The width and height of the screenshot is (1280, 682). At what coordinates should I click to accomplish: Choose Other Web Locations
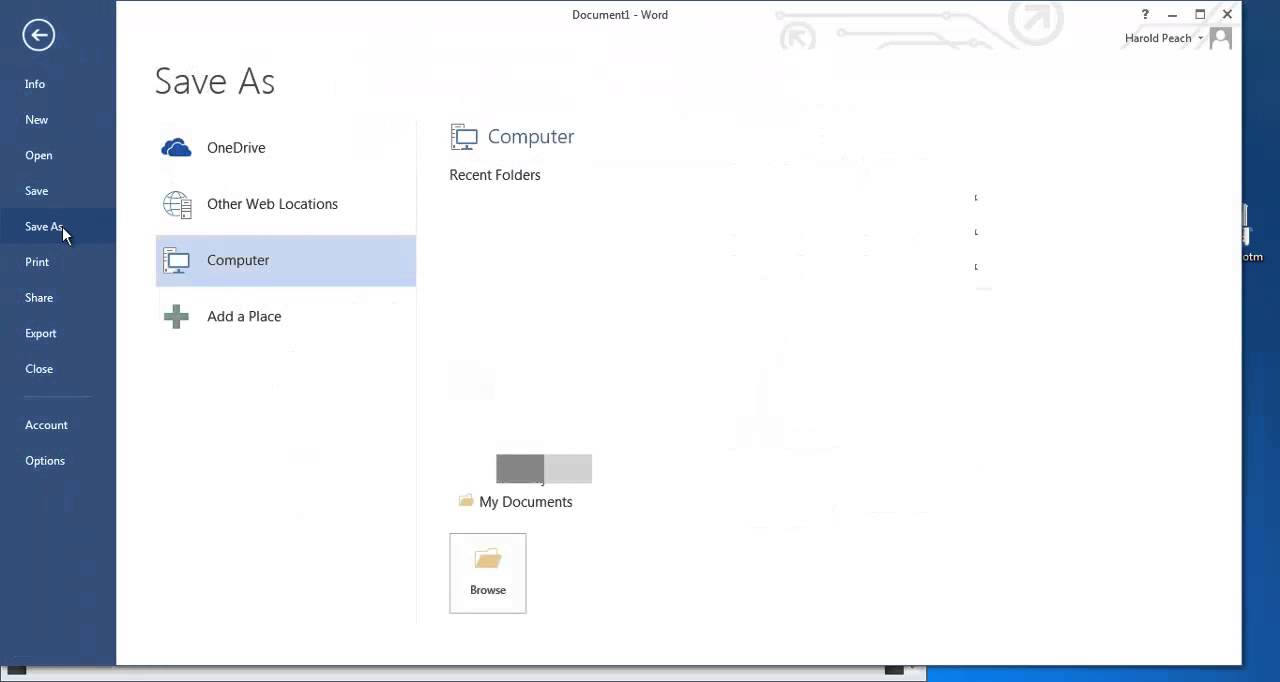(285, 204)
